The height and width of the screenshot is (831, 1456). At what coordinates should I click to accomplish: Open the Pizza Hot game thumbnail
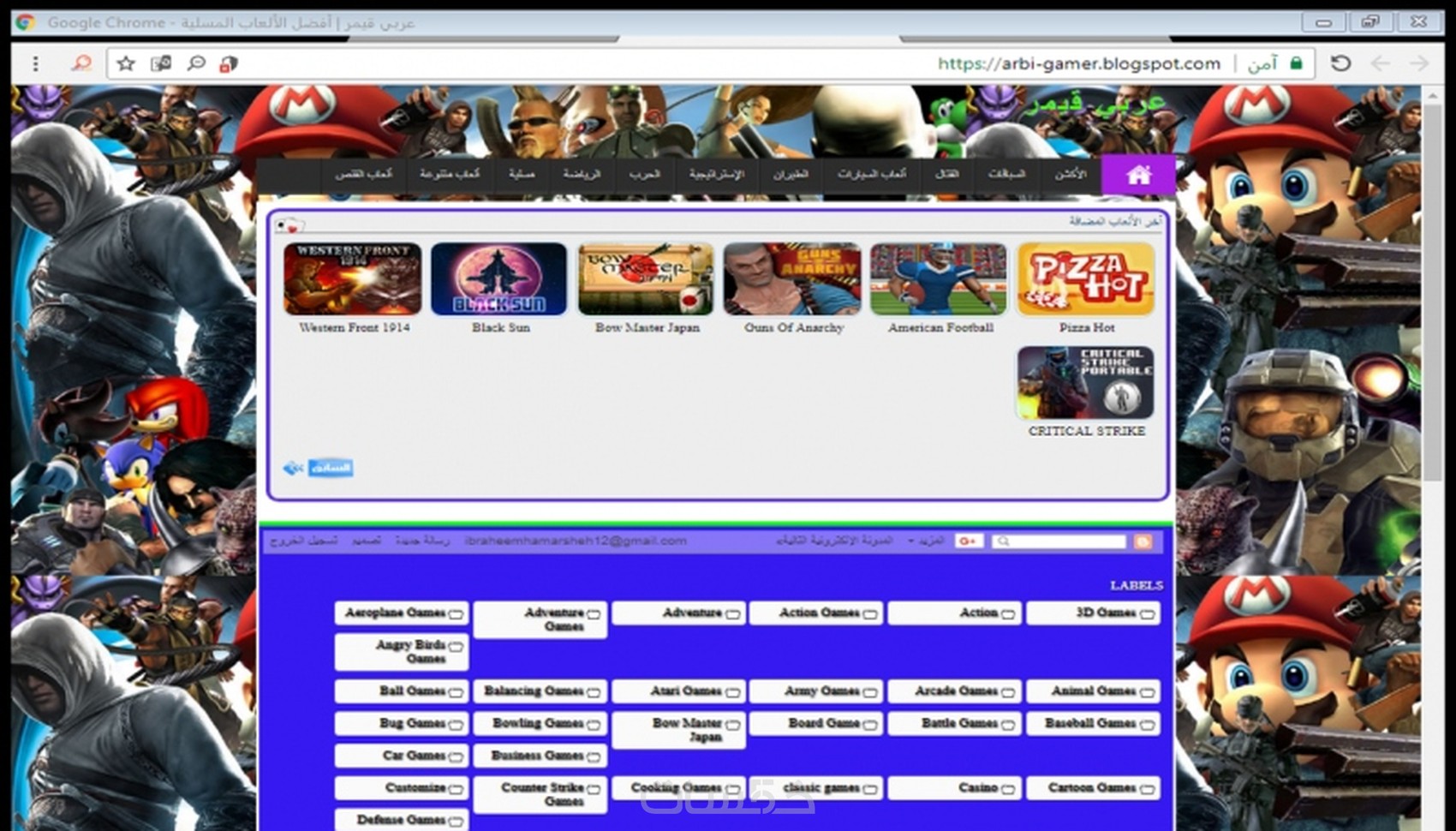click(1086, 278)
